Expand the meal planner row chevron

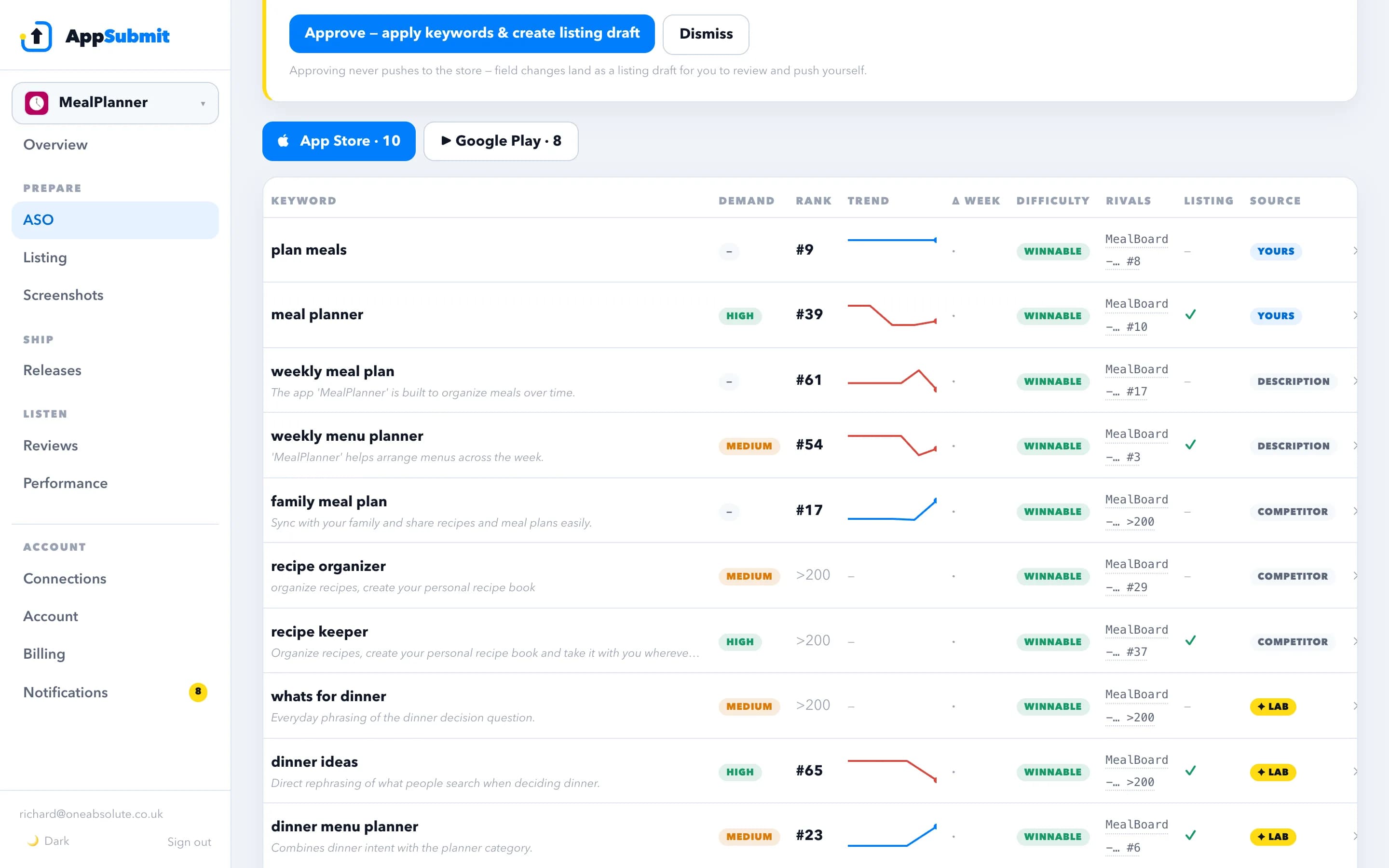pyautogui.click(x=1355, y=315)
